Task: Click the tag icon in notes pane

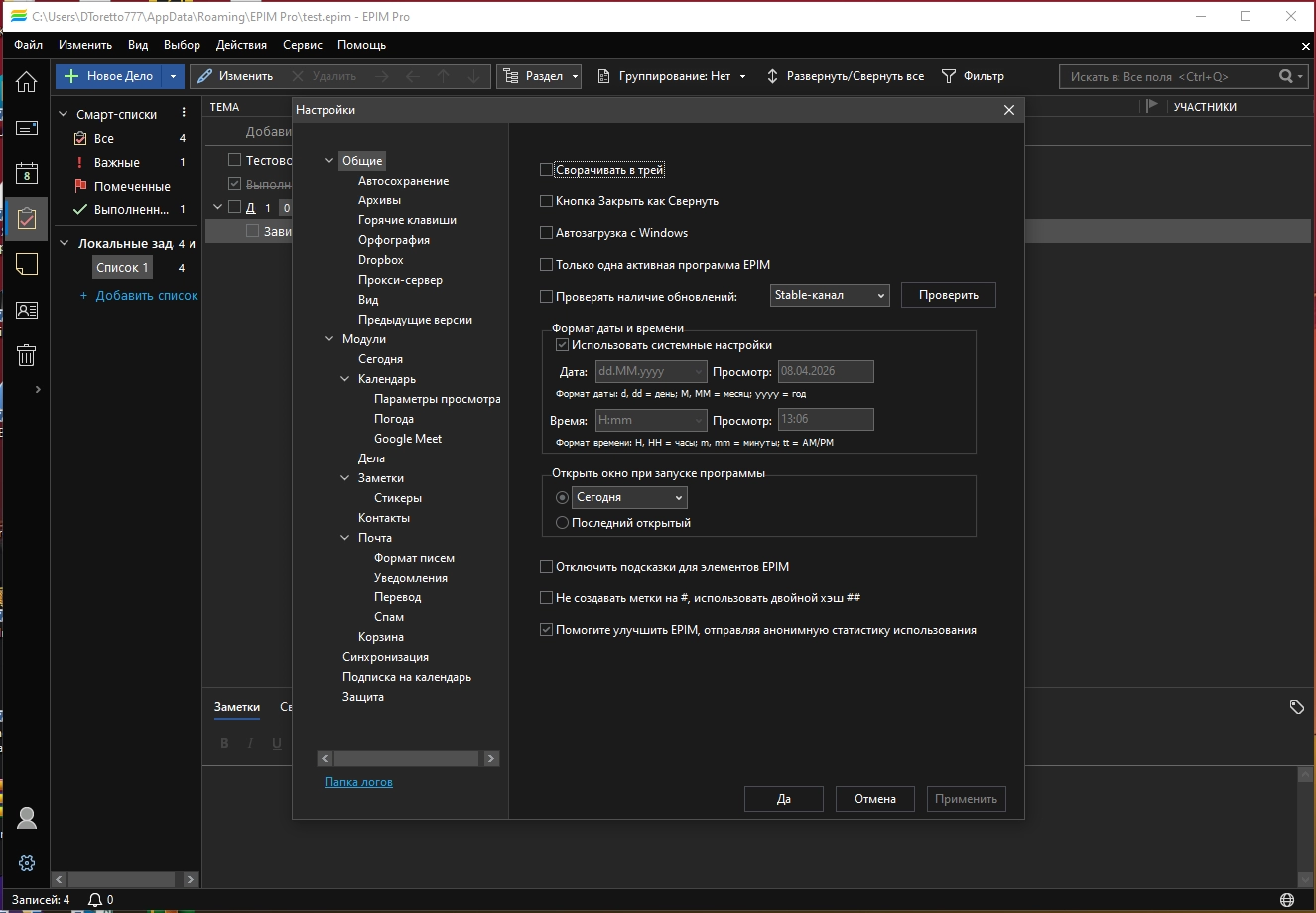Action: (x=1296, y=706)
